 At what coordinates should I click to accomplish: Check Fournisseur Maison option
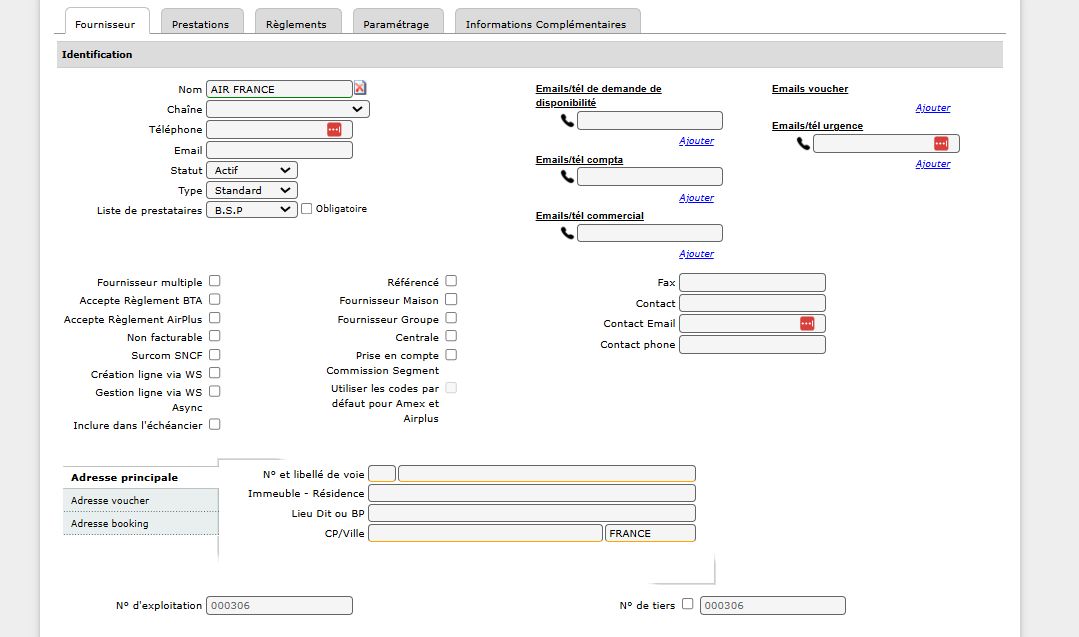pyautogui.click(x=451, y=299)
